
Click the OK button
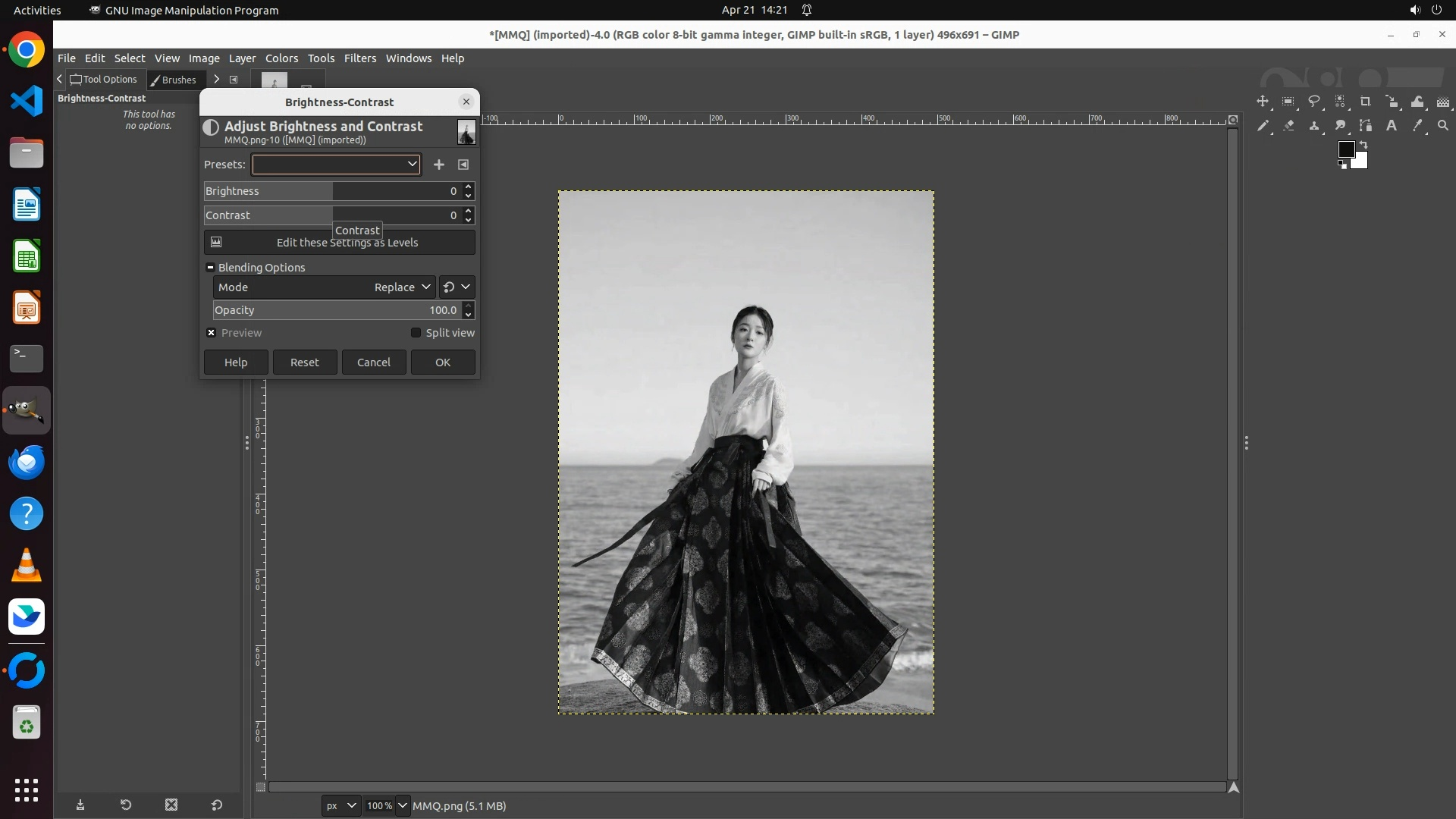(443, 362)
